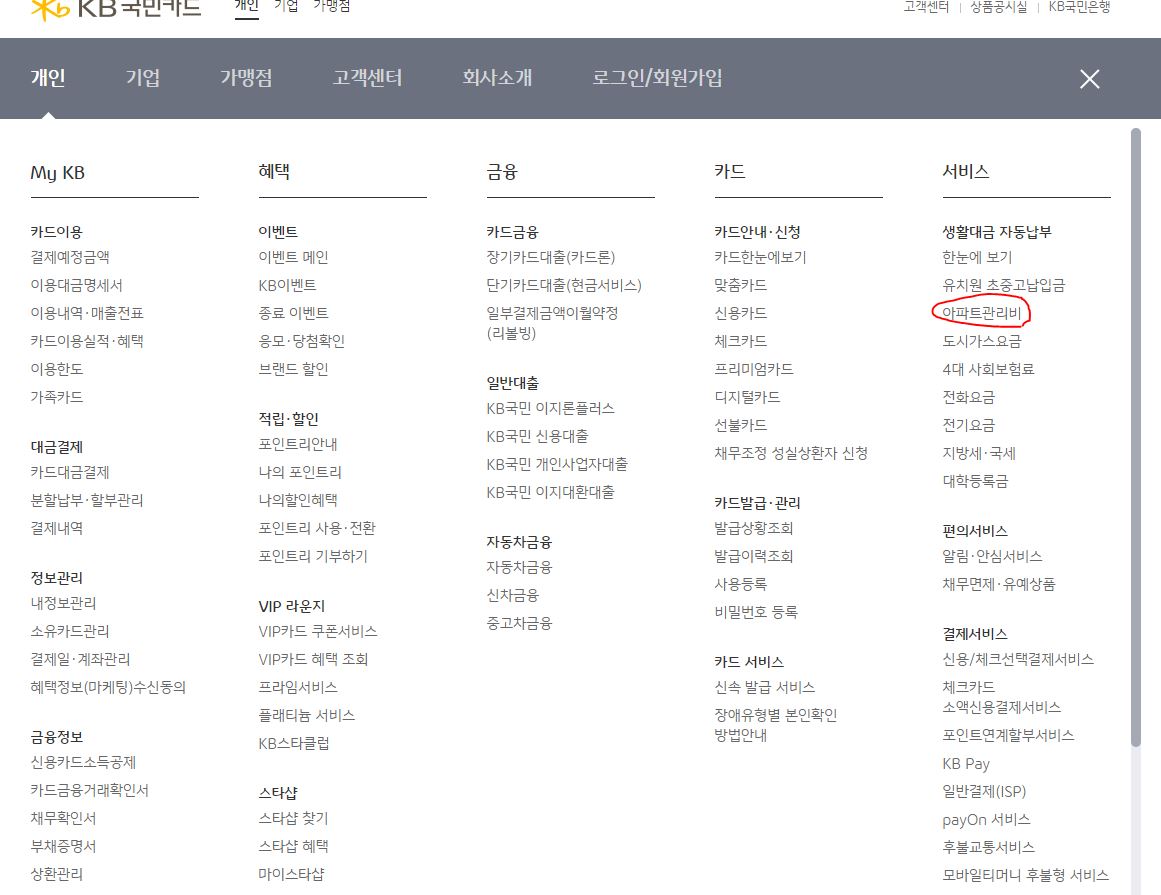The image size is (1161, 895).
Task: Select 결제예정금액 under 카드이용
Action: (x=70, y=257)
